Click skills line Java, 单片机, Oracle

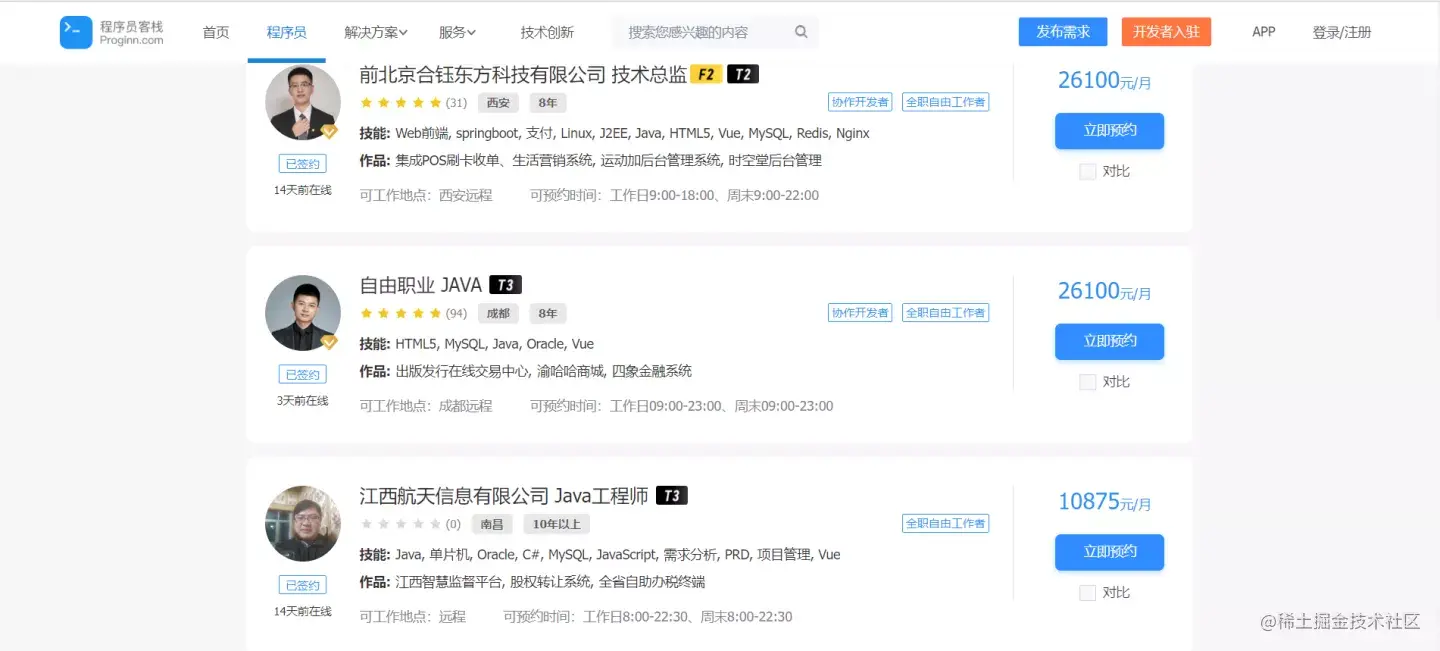(x=600, y=554)
